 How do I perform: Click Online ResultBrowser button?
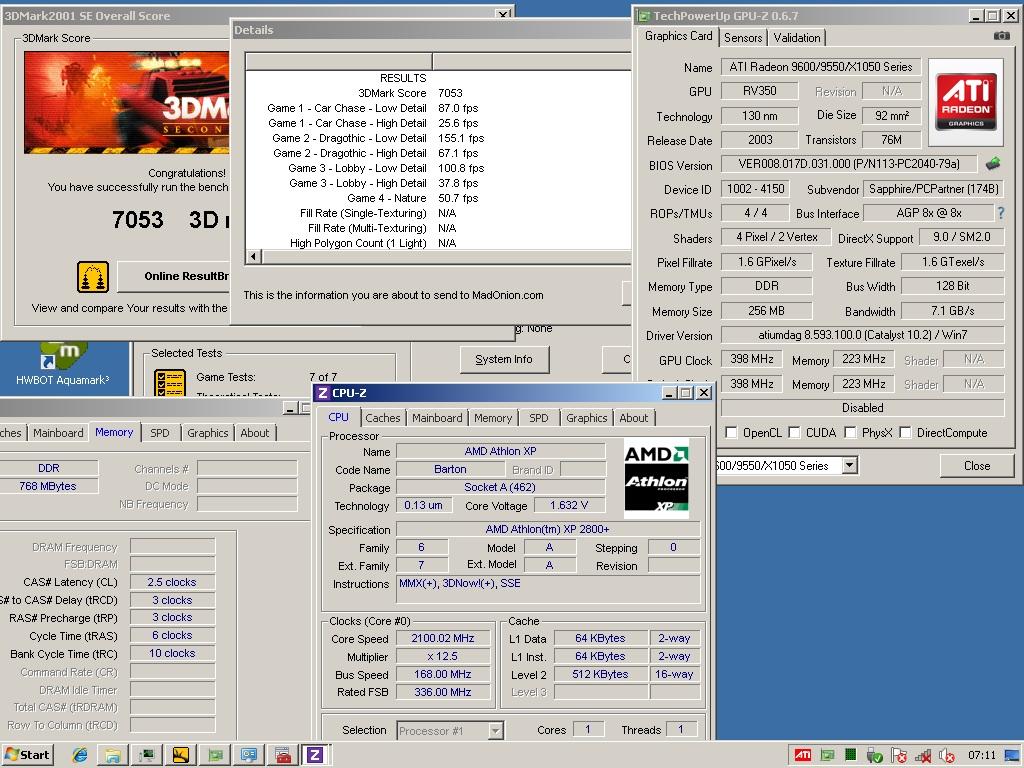pos(174,276)
